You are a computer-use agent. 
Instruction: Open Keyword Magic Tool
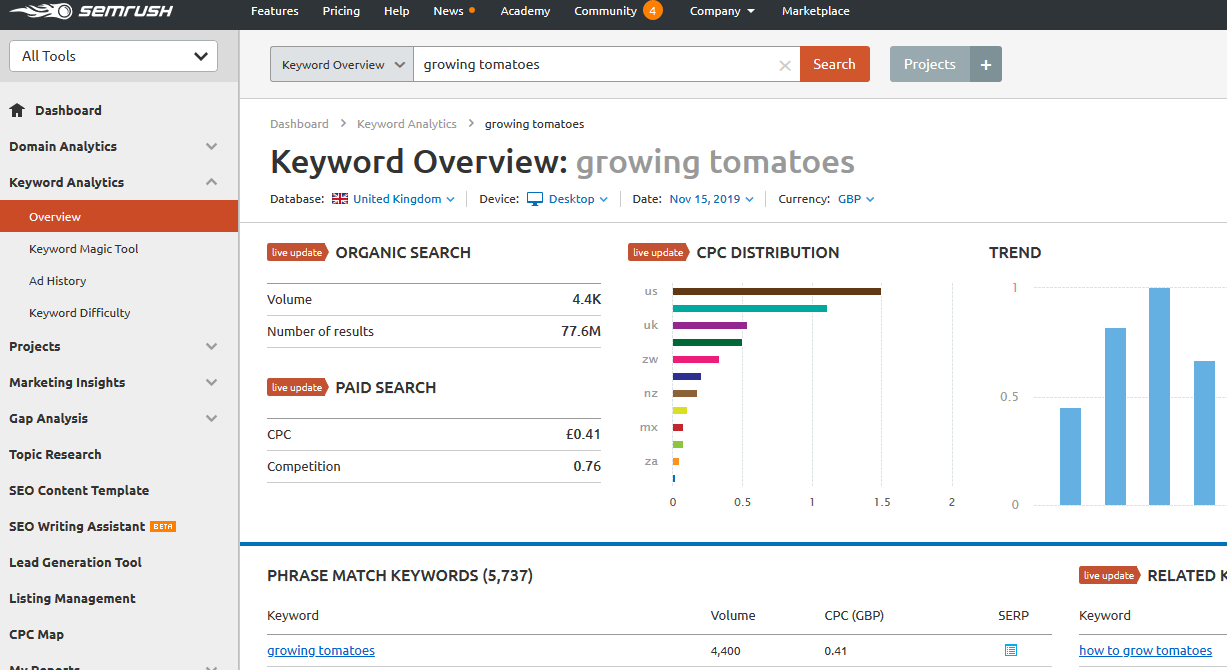[x=84, y=249]
